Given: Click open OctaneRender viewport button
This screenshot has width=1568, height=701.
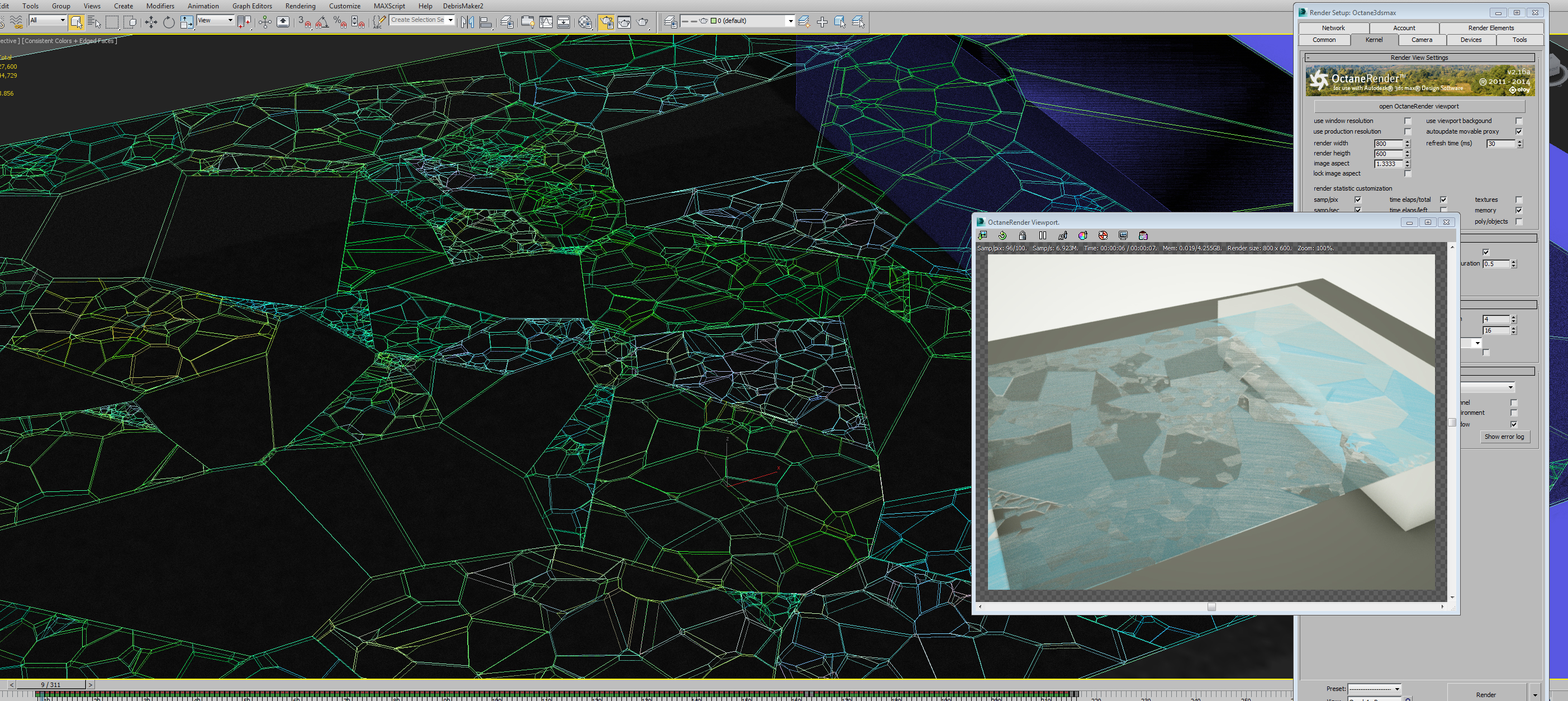Looking at the screenshot, I should (1418, 106).
